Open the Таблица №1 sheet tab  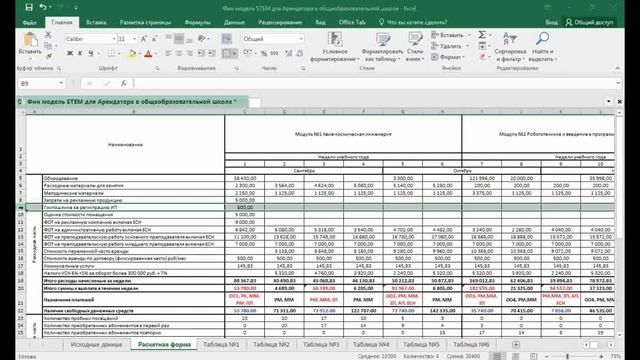(221, 344)
